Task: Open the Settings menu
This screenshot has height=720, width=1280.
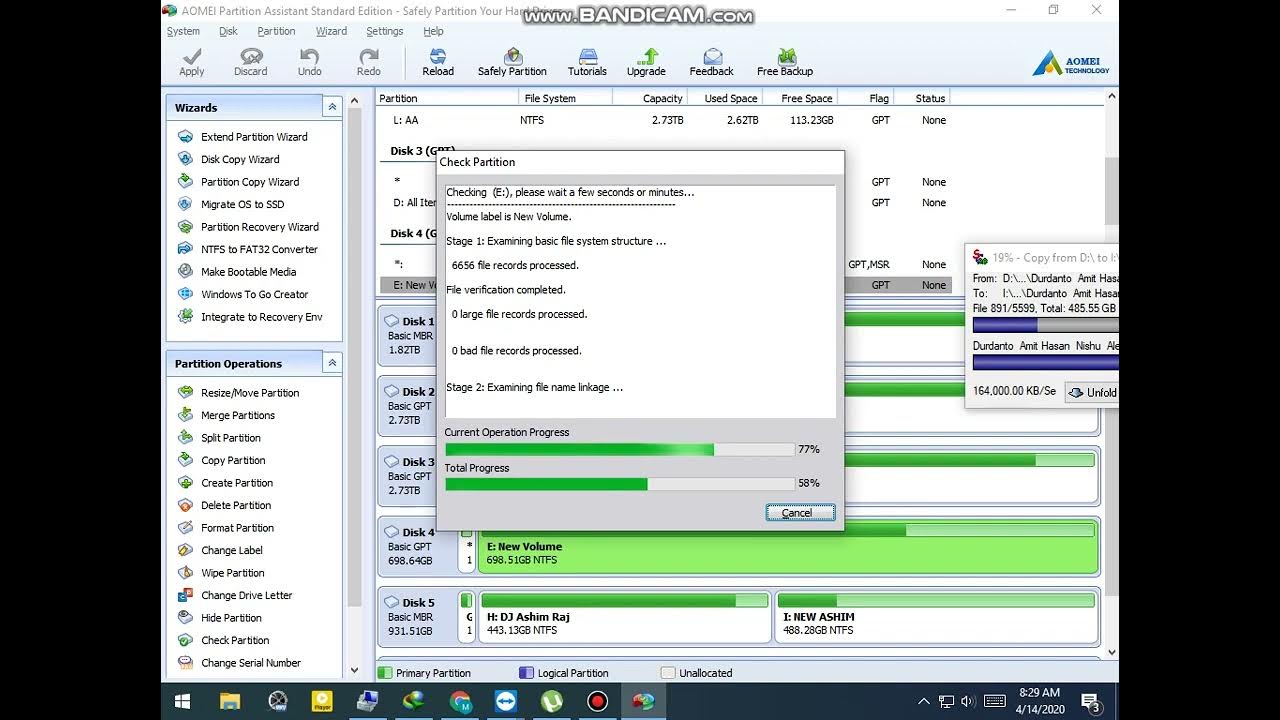Action: coord(384,31)
